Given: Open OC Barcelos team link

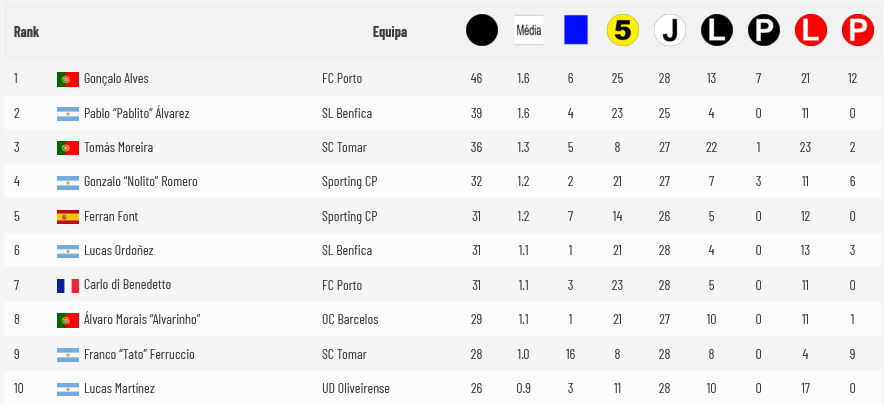Looking at the screenshot, I should [350, 320].
